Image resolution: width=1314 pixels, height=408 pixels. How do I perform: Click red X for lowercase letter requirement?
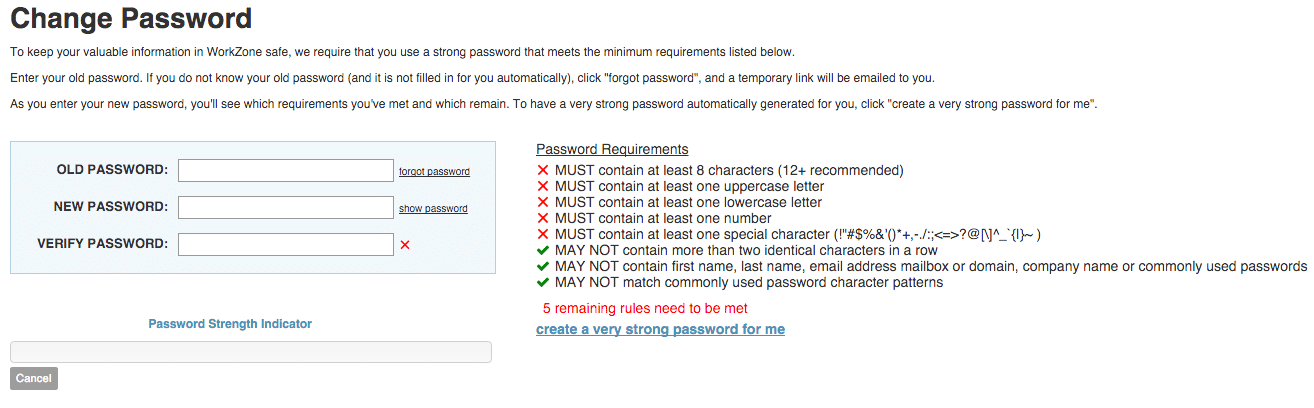543,203
